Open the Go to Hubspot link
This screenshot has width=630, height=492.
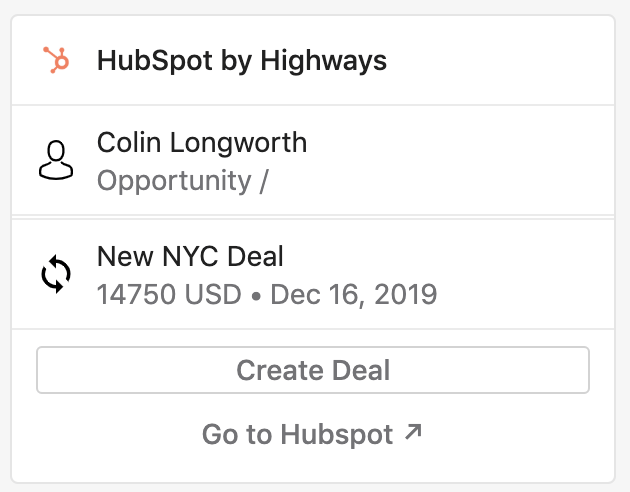(312, 434)
